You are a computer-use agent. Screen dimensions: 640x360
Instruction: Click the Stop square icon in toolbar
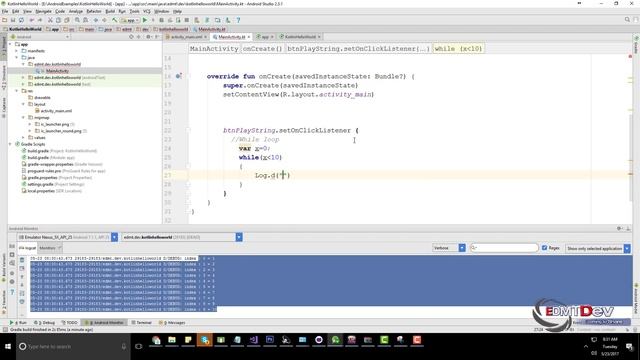coord(187,20)
